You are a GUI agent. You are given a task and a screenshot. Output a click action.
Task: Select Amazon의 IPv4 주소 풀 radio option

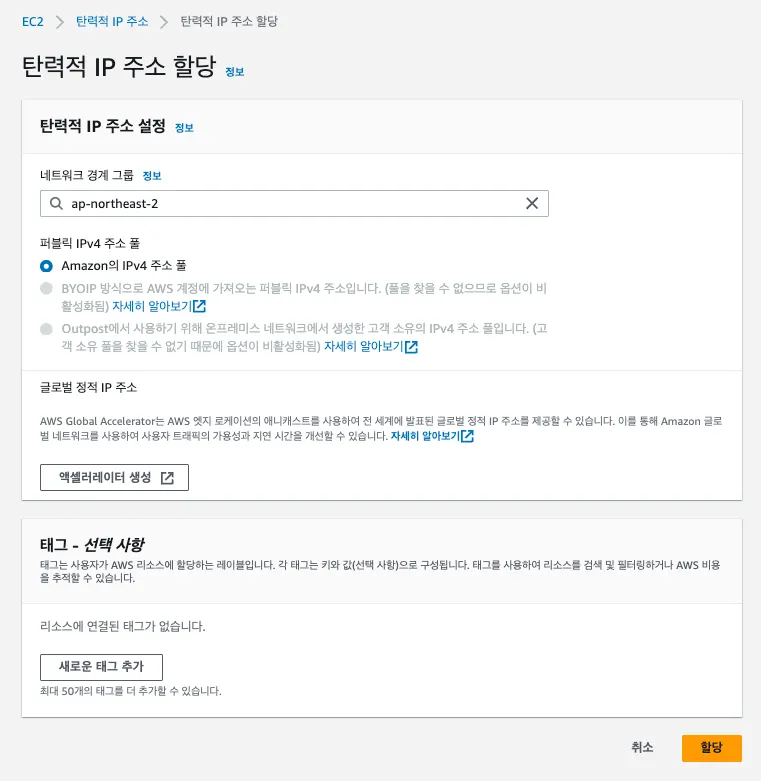coord(46,266)
